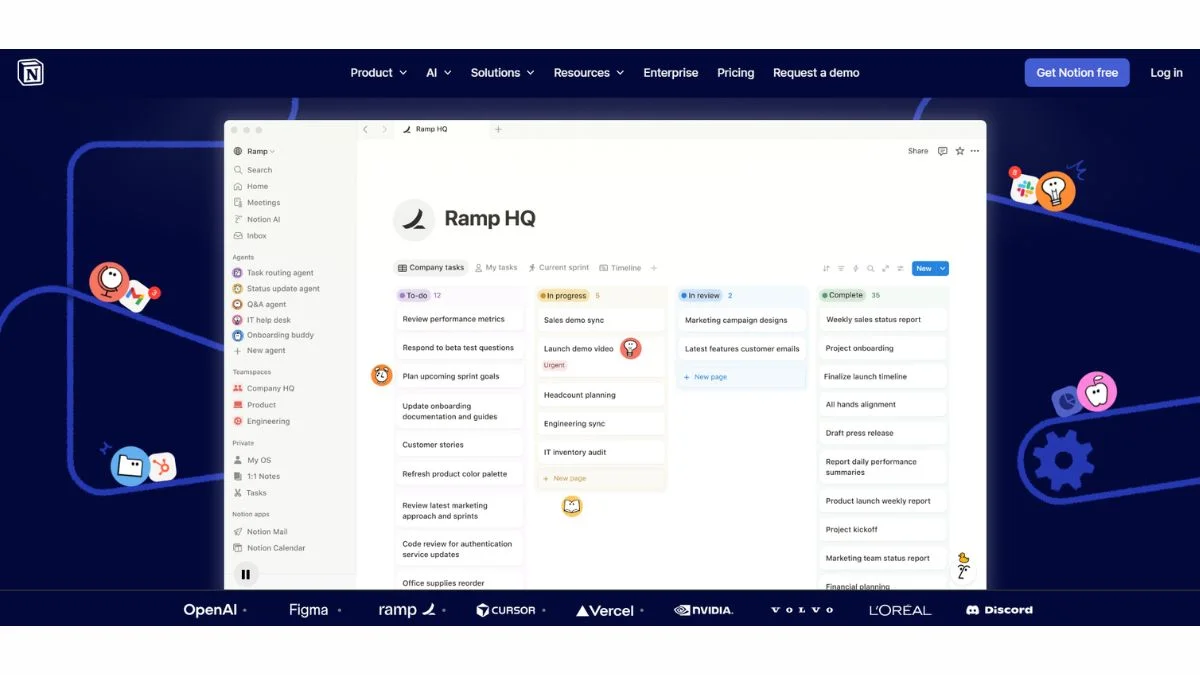Open the Weekly sales status report card

coord(882,320)
